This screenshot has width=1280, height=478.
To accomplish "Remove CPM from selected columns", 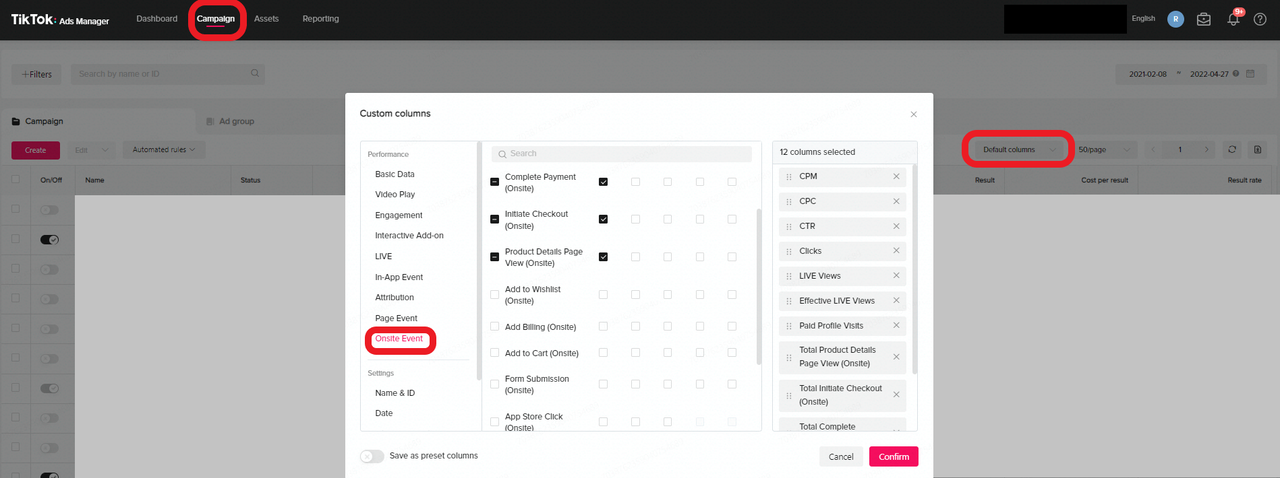I will coord(896,176).
